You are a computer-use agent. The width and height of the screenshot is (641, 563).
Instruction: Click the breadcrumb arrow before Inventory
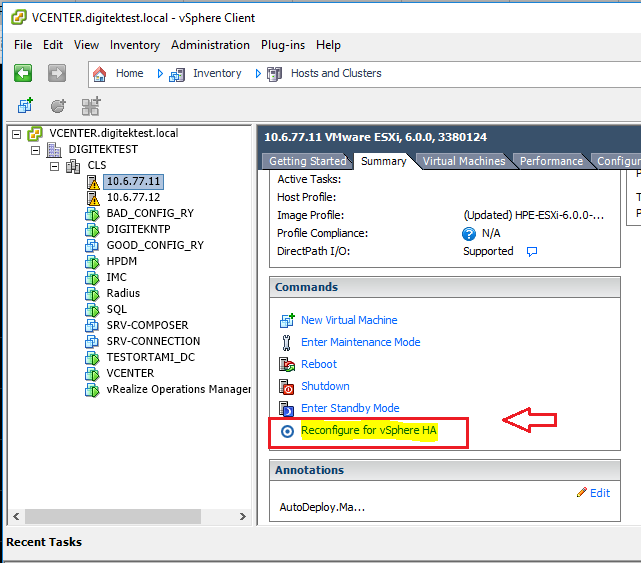click(160, 74)
